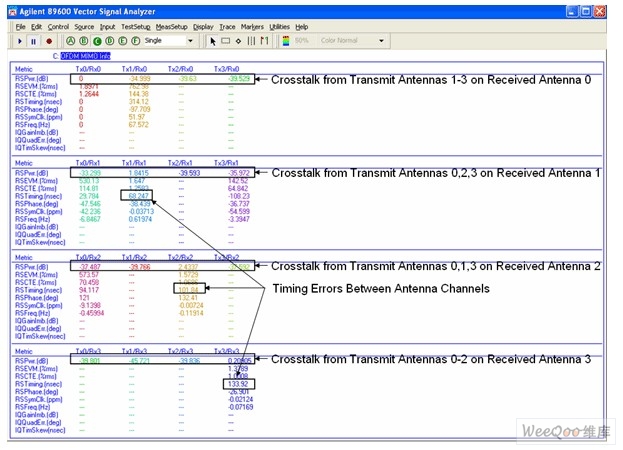Minimize the Vector Signal Analyzer window
623x450 pixels.
pyautogui.click(x=572, y=12)
